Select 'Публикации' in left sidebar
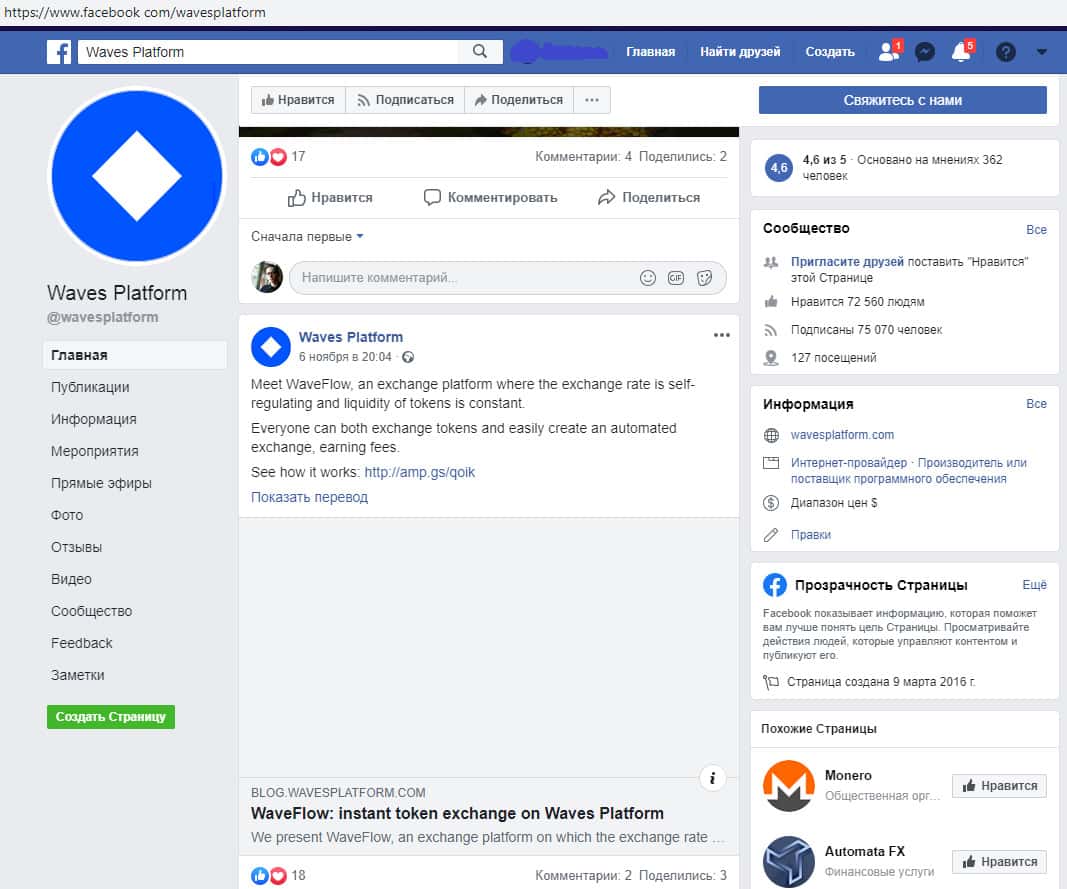This screenshot has height=889, width=1067. (x=90, y=387)
